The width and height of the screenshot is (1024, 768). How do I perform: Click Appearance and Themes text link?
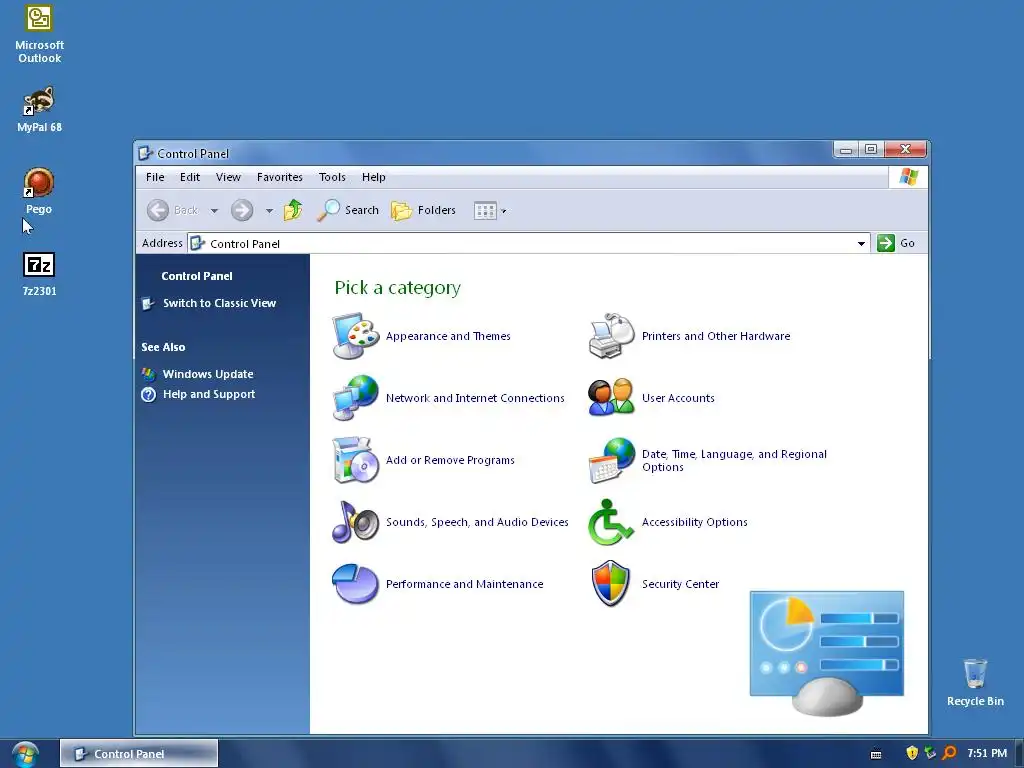coord(448,336)
